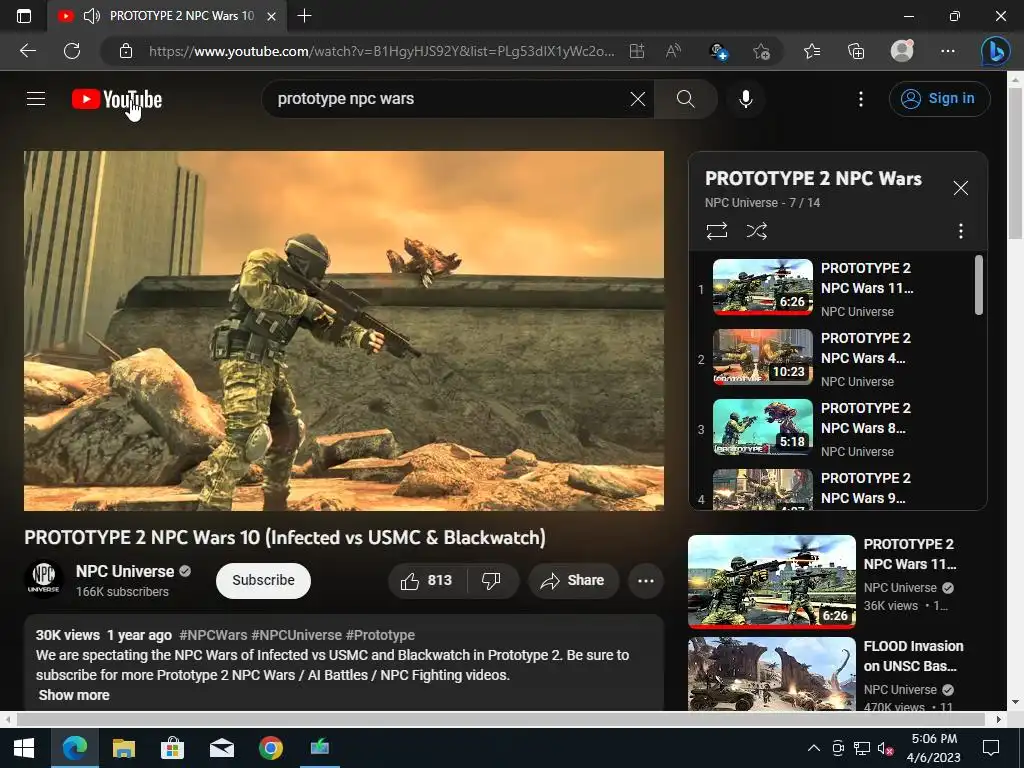
Task: Go back in browser
Action: [27, 51]
